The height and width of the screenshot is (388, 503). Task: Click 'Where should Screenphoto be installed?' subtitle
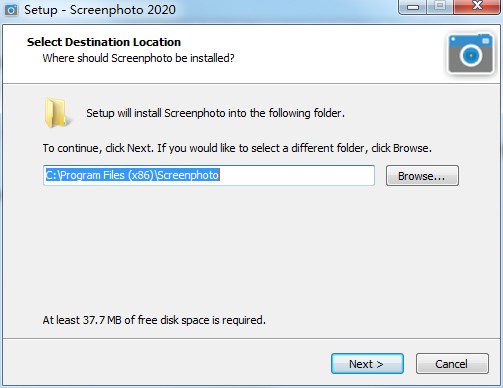[x=138, y=58]
